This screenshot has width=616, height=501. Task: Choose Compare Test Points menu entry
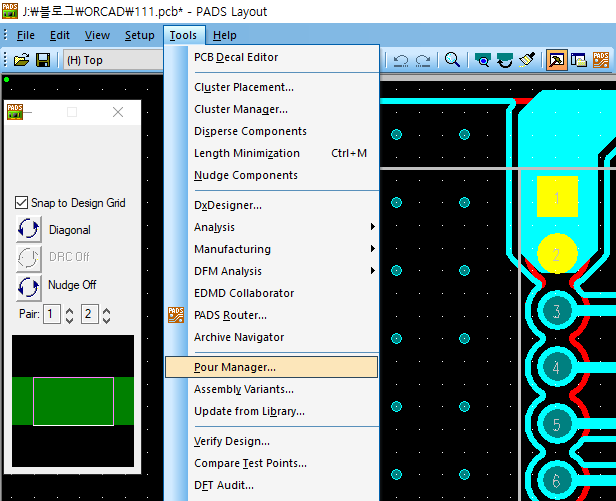point(271,463)
